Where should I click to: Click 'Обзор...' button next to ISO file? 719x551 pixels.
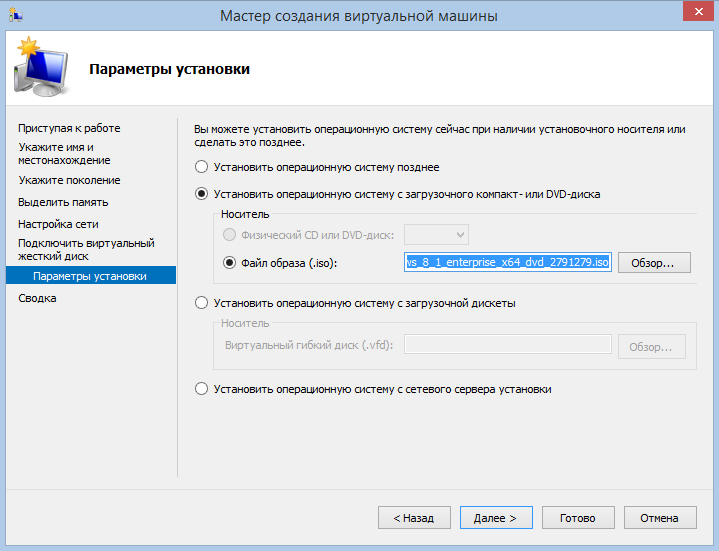pyautogui.click(x=654, y=263)
